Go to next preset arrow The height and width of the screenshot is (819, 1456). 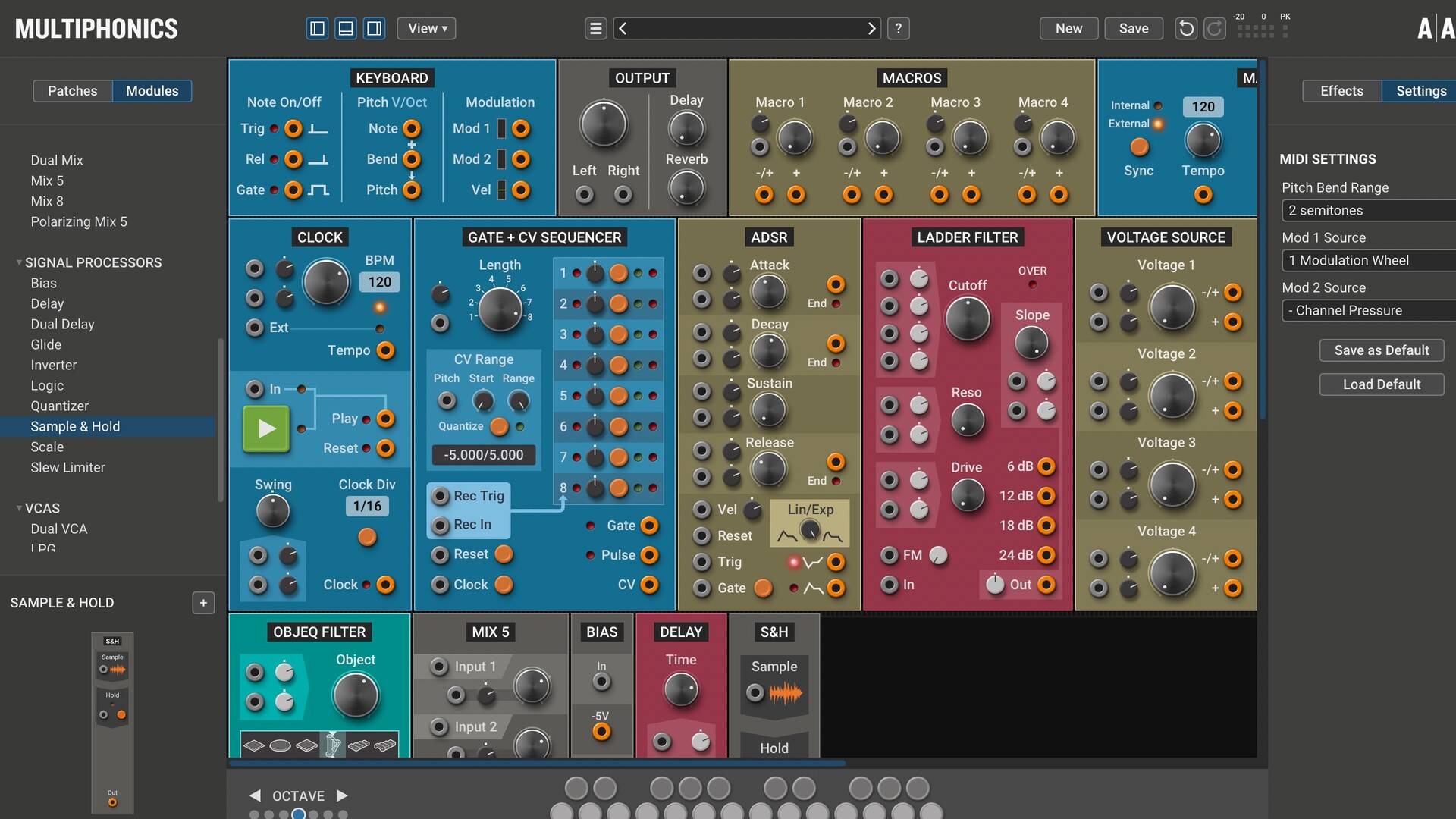tap(871, 29)
